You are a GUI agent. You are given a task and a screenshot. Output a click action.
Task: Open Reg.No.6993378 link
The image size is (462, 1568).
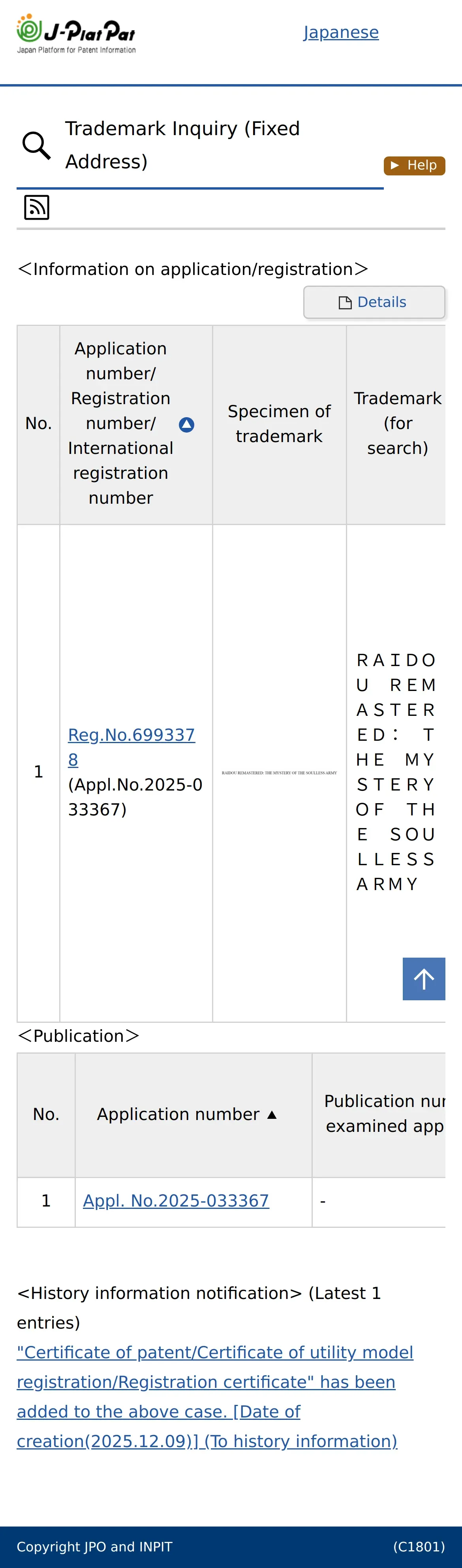(x=131, y=747)
